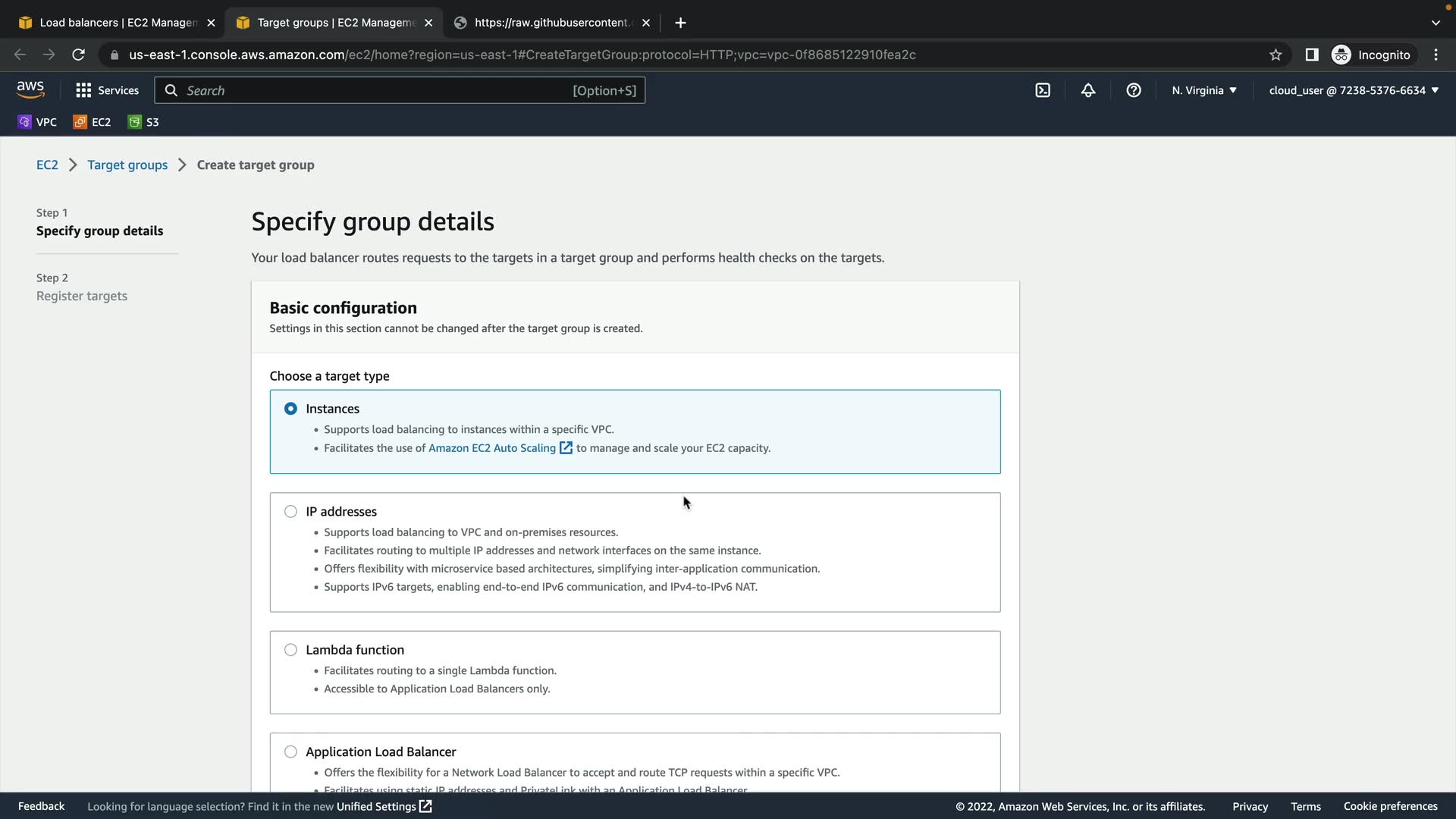The width and height of the screenshot is (1456, 819).
Task: Select IP addresses target type
Action: coord(290,512)
